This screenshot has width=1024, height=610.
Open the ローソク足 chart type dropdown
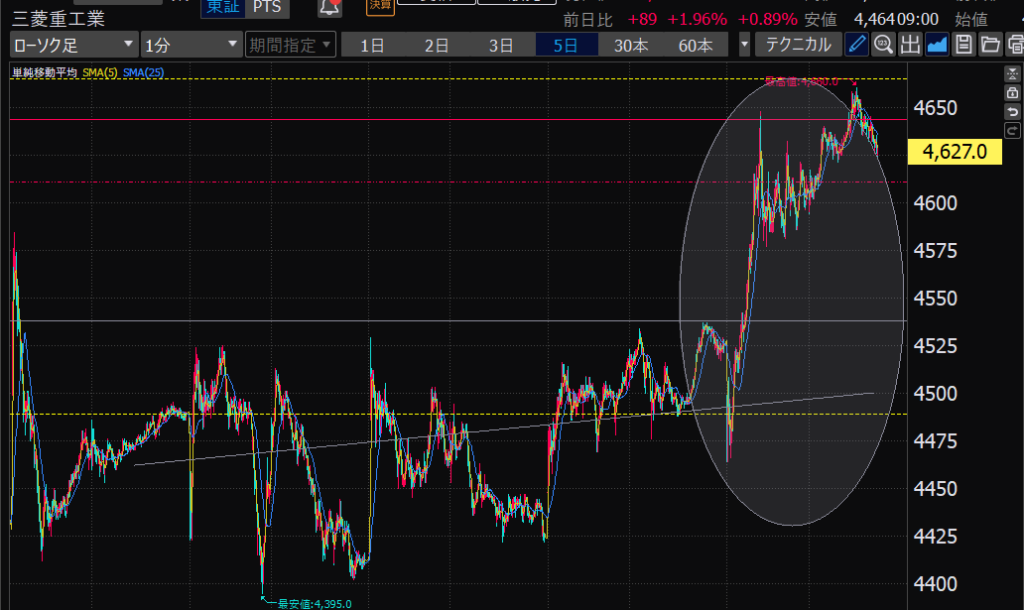click(74, 44)
